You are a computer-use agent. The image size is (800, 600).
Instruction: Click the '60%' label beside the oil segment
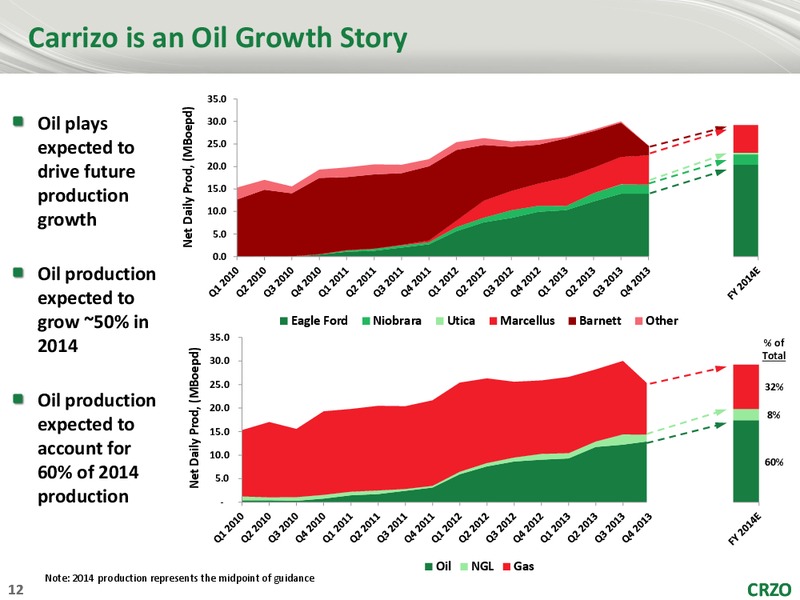(773, 462)
